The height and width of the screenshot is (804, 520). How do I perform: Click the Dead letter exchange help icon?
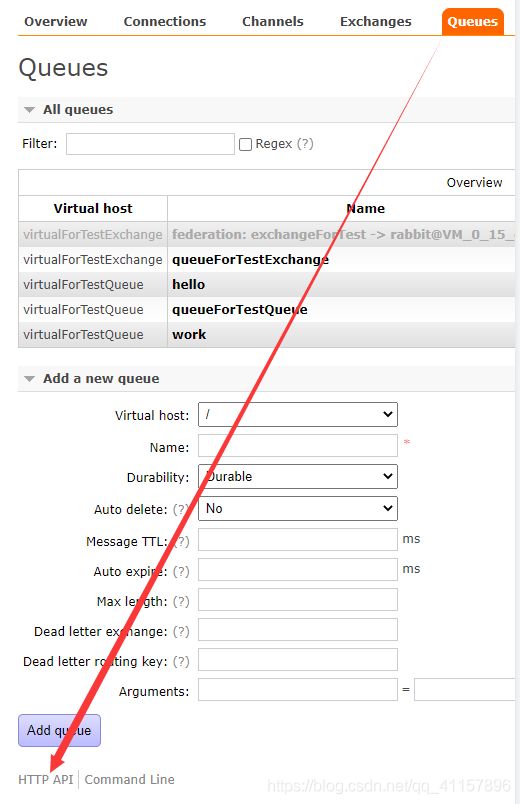click(x=181, y=631)
